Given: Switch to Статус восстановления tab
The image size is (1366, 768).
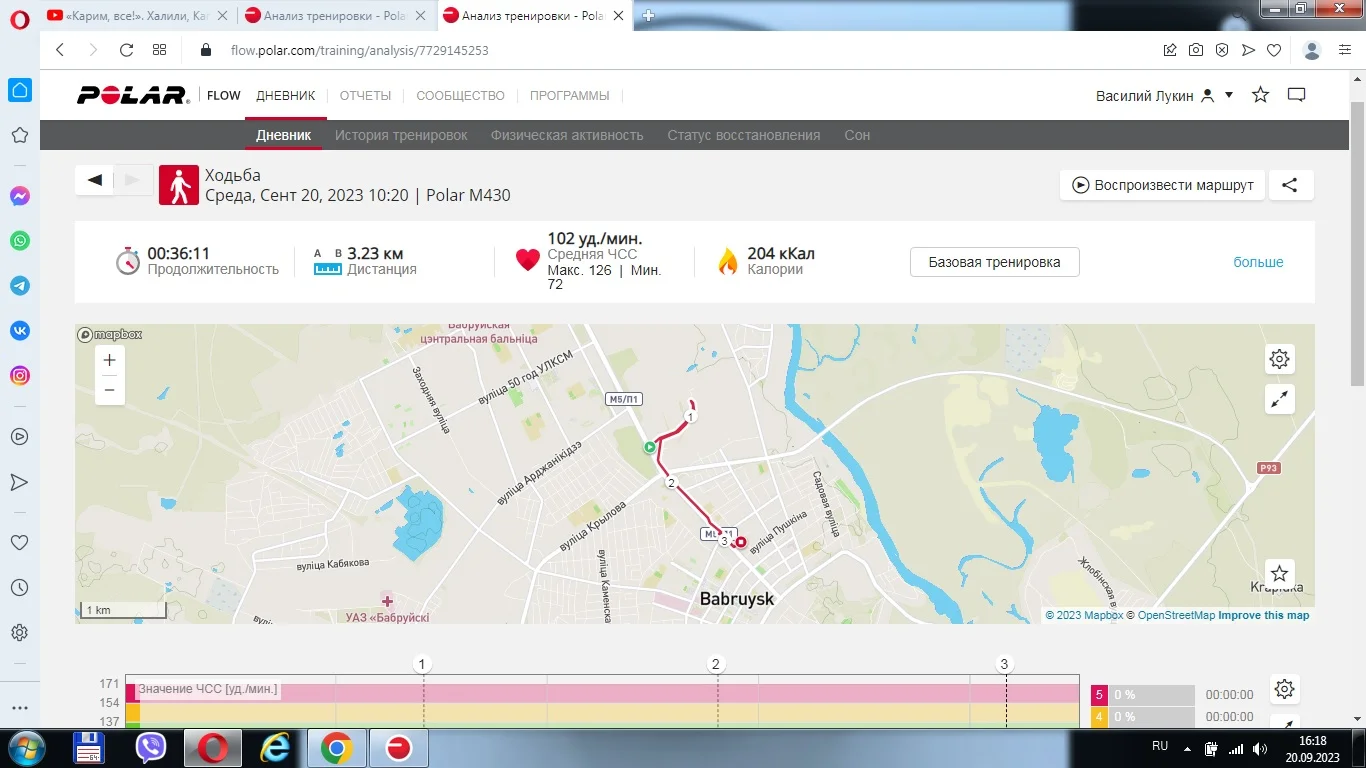Looking at the screenshot, I should point(744,135).
